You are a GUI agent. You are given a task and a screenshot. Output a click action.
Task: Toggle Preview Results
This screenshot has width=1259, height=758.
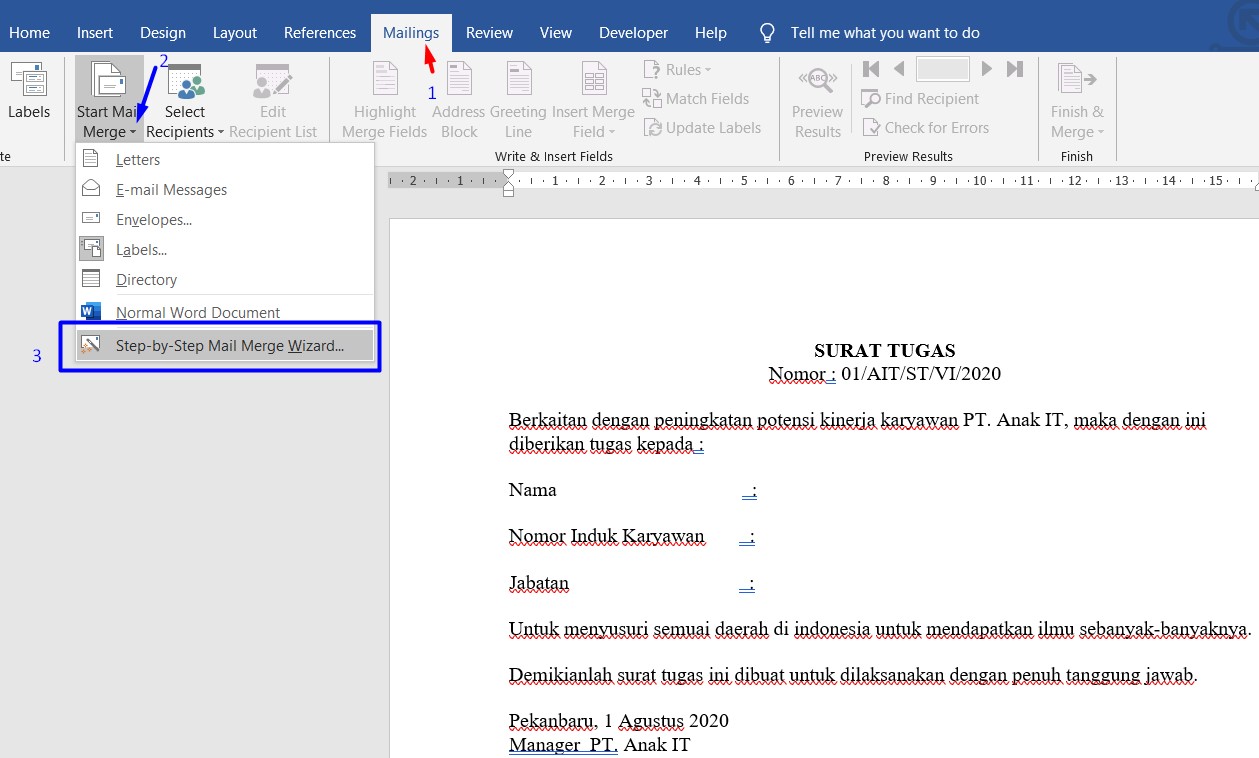[816, 97]
